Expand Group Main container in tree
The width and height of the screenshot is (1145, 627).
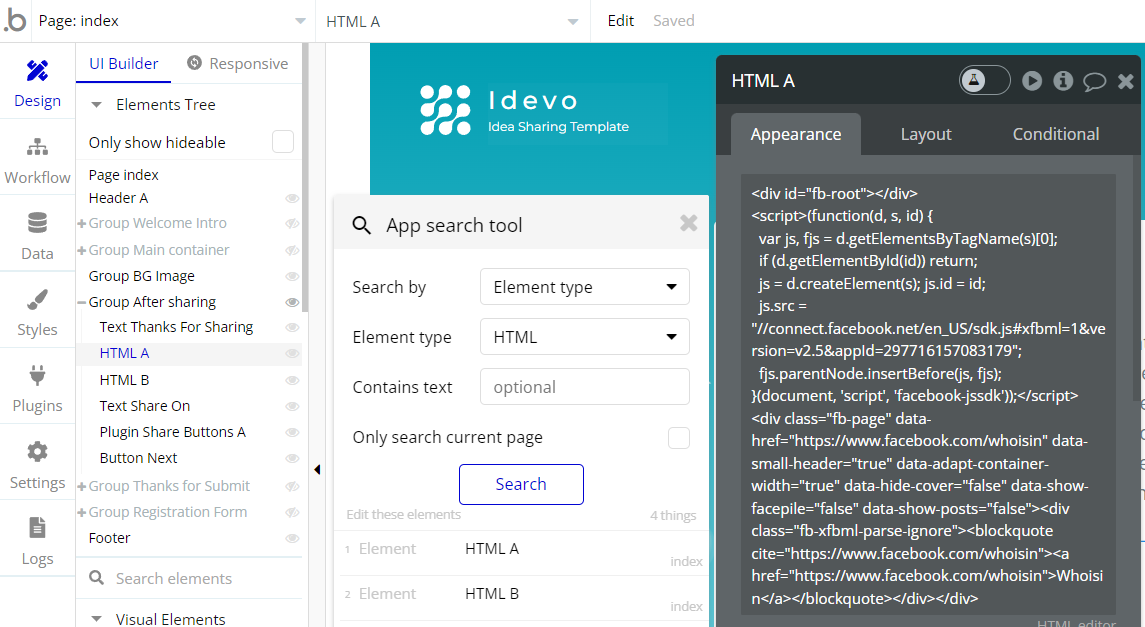click(82, 250)
